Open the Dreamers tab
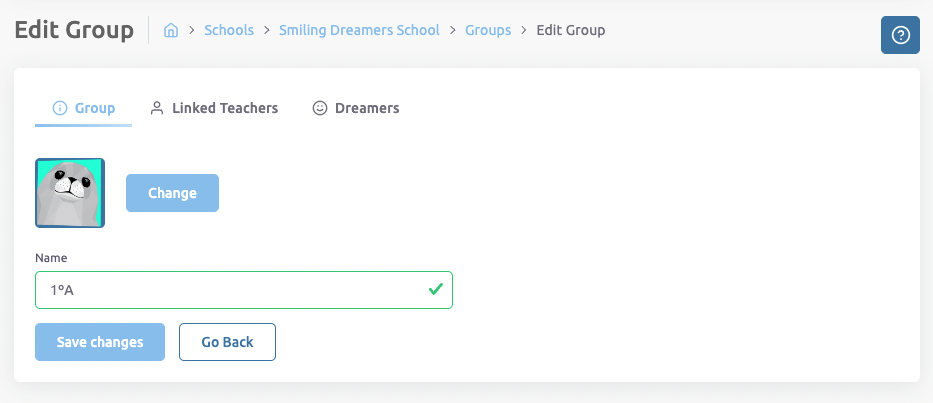Screen dimensions: 933x403 [367, 108]
